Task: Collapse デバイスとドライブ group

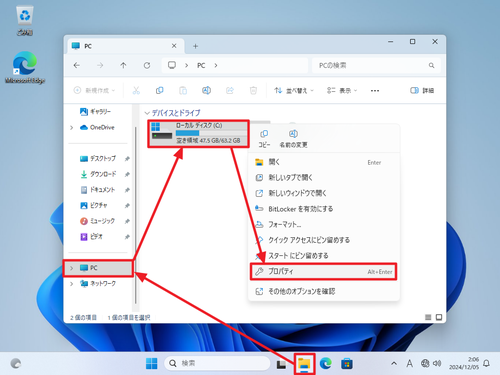Action: (x=147, y=113)
